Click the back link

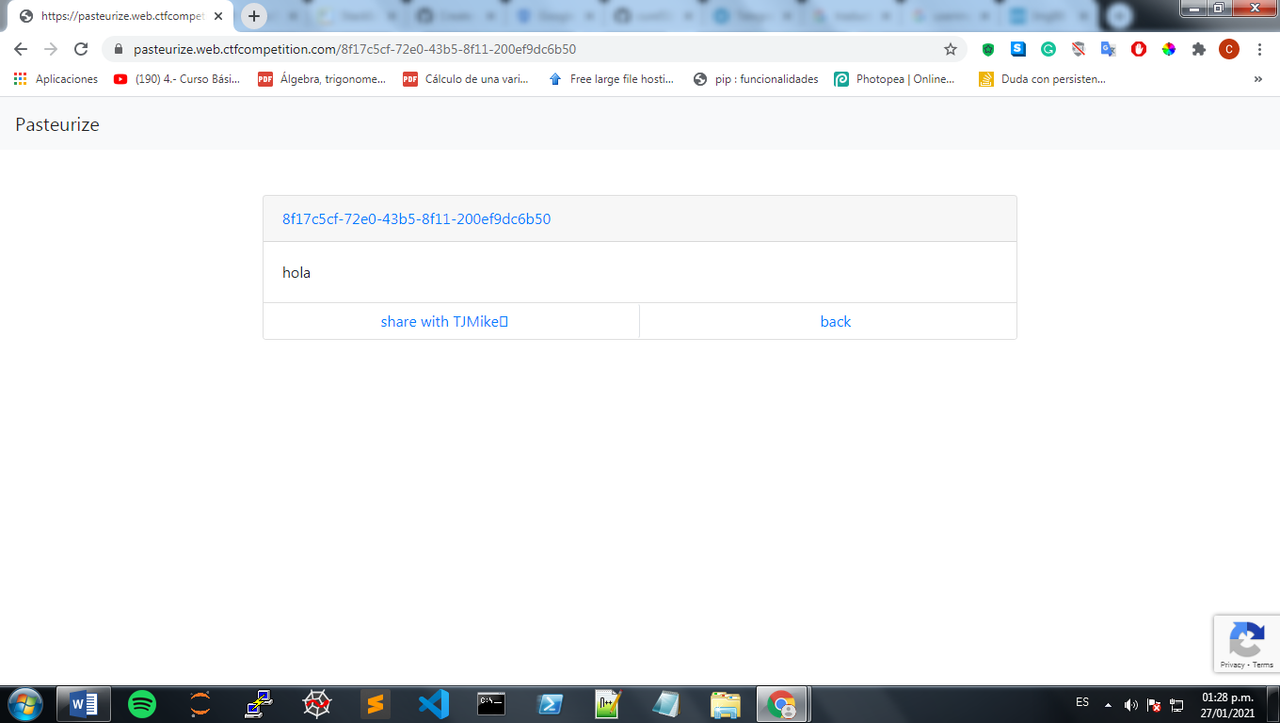pos(835,321)
